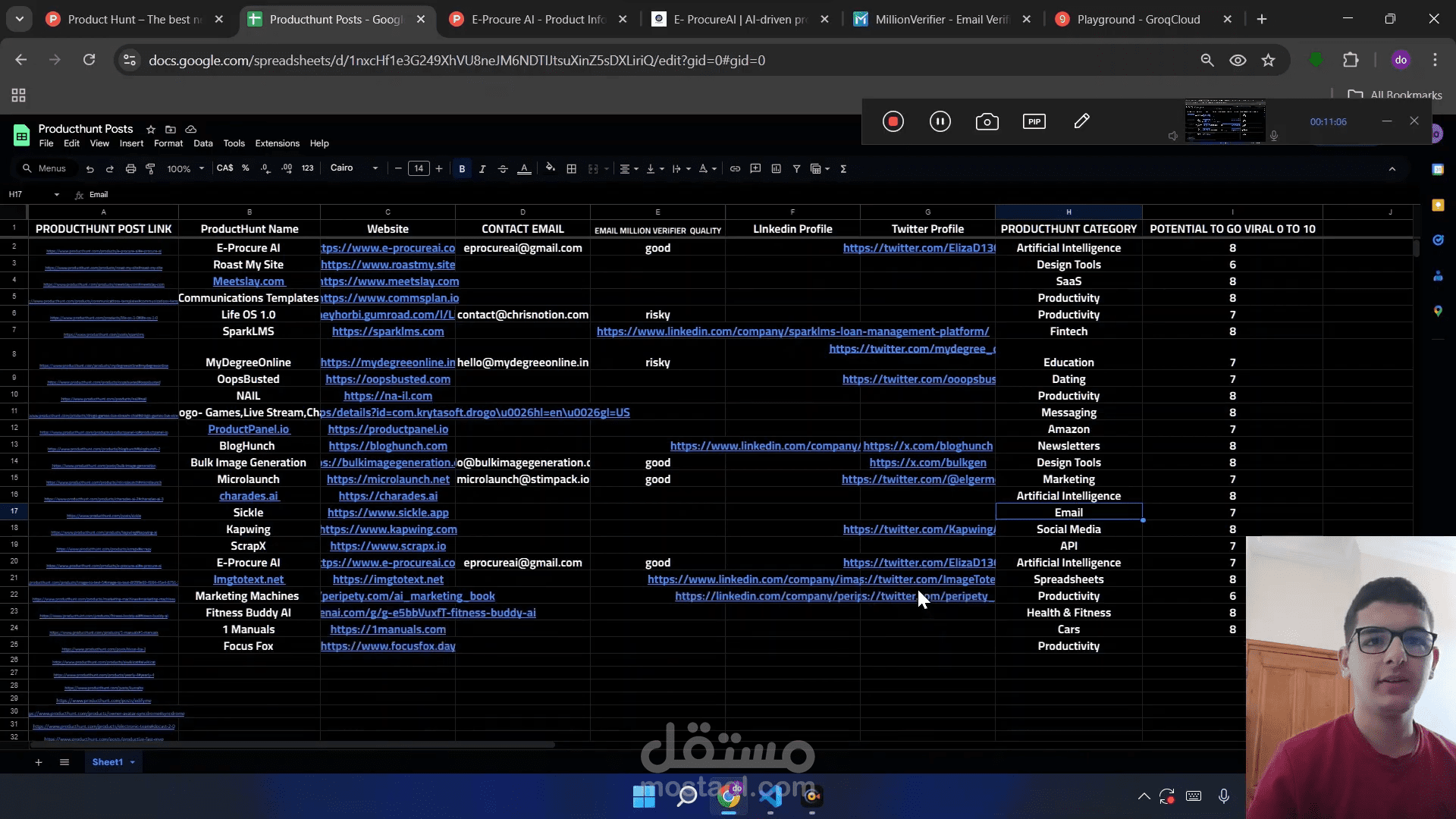Open the recorder annotation pencil tool

pyautogui.click(x=1082, y=121)
